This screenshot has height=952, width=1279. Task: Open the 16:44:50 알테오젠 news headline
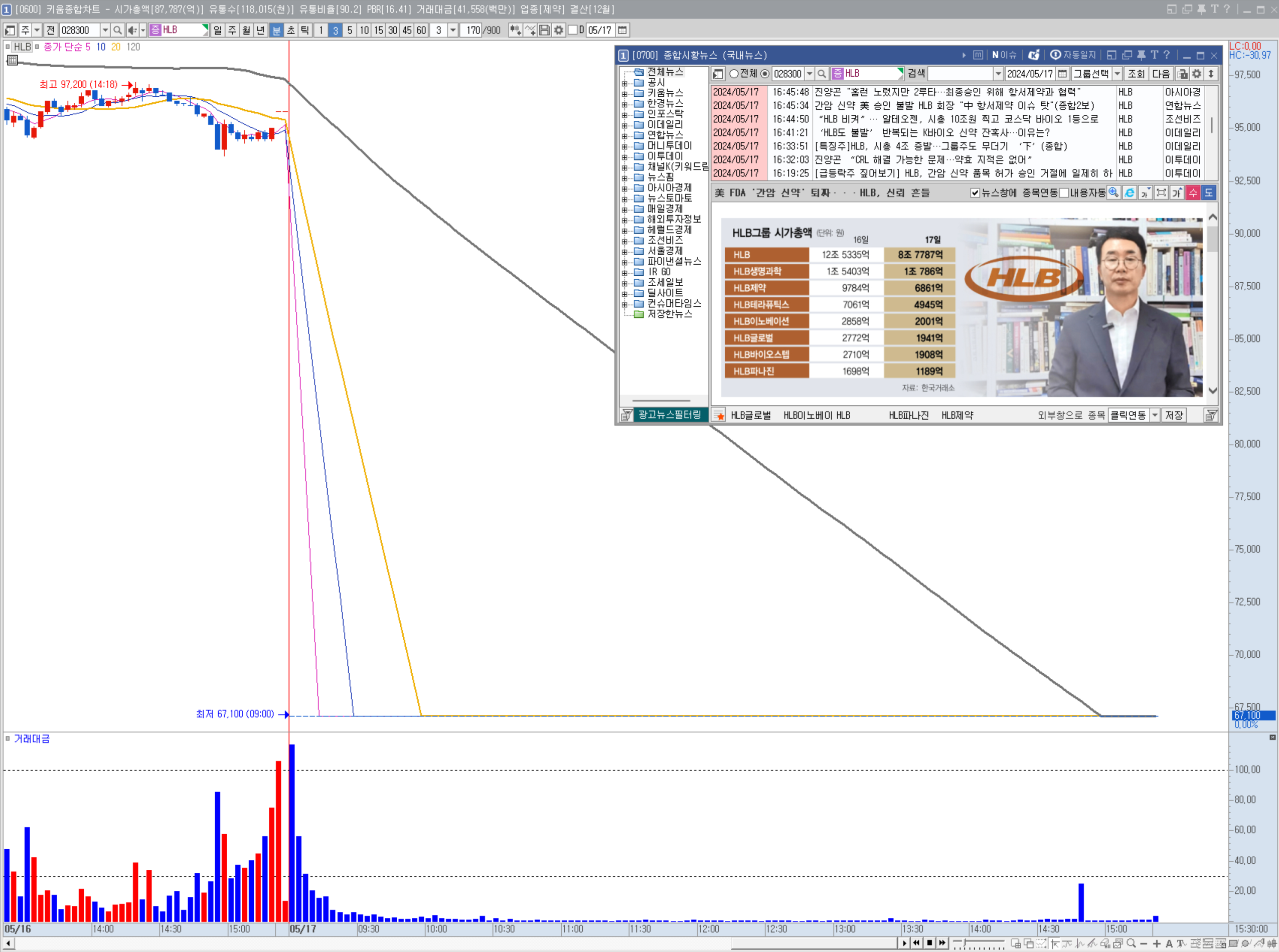pos(957,119)
